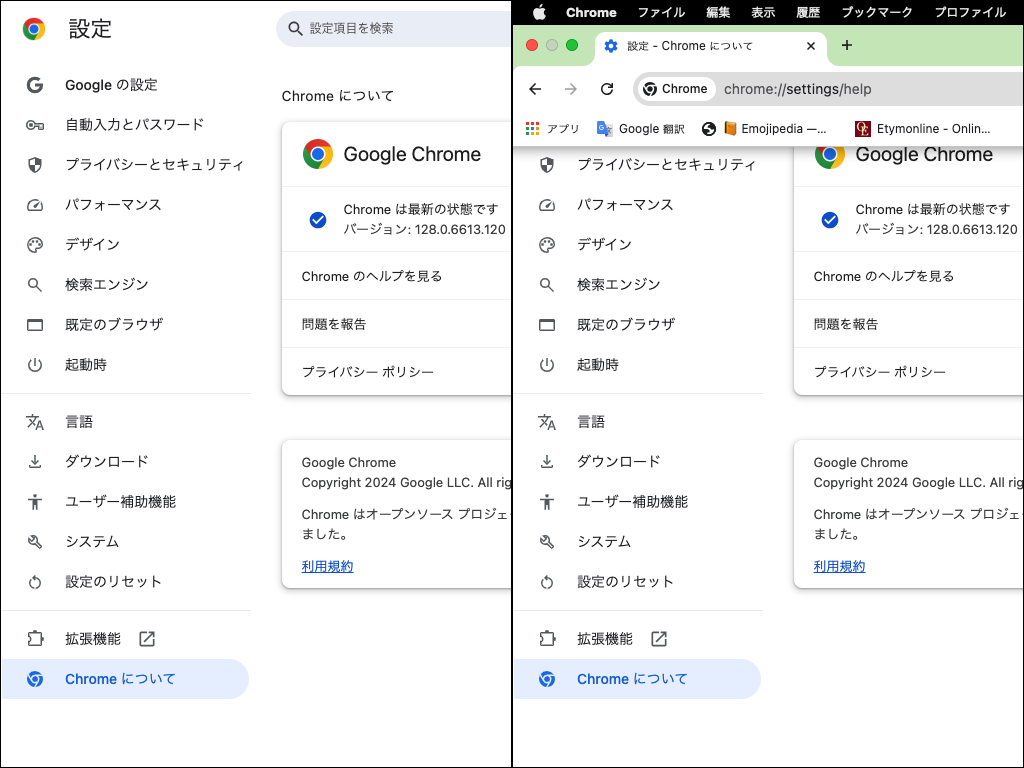Click the reload page icon

[x=606, y=89]
